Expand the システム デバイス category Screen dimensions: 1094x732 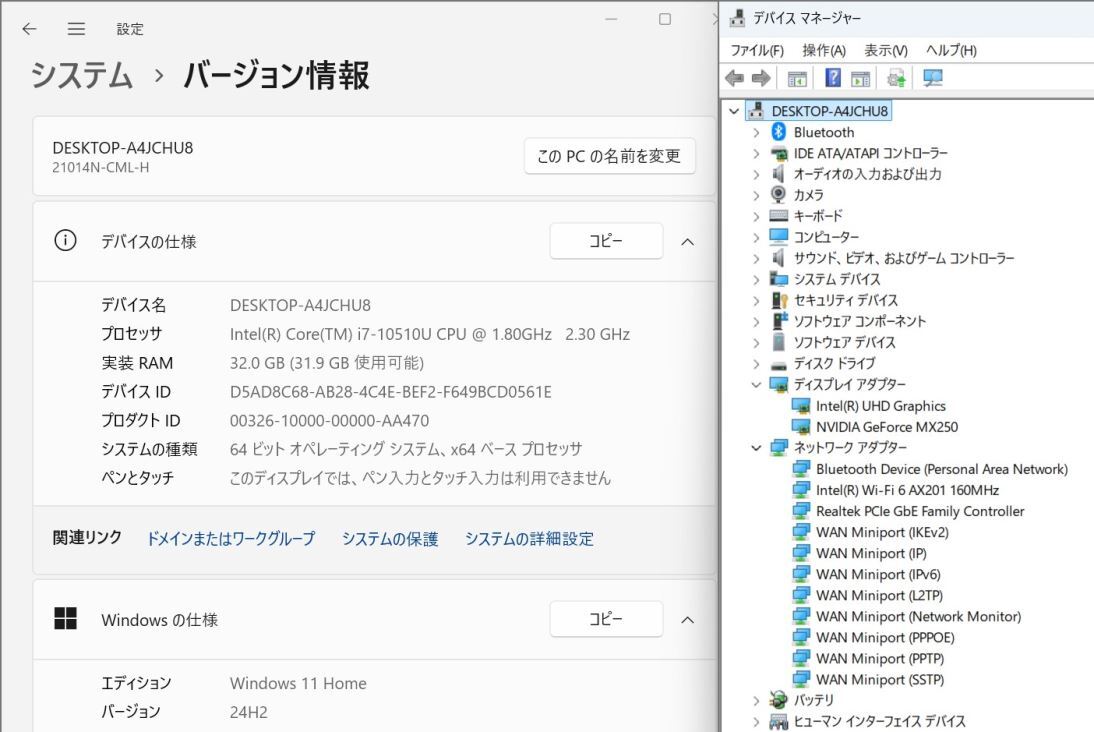[x=756, y=279]
